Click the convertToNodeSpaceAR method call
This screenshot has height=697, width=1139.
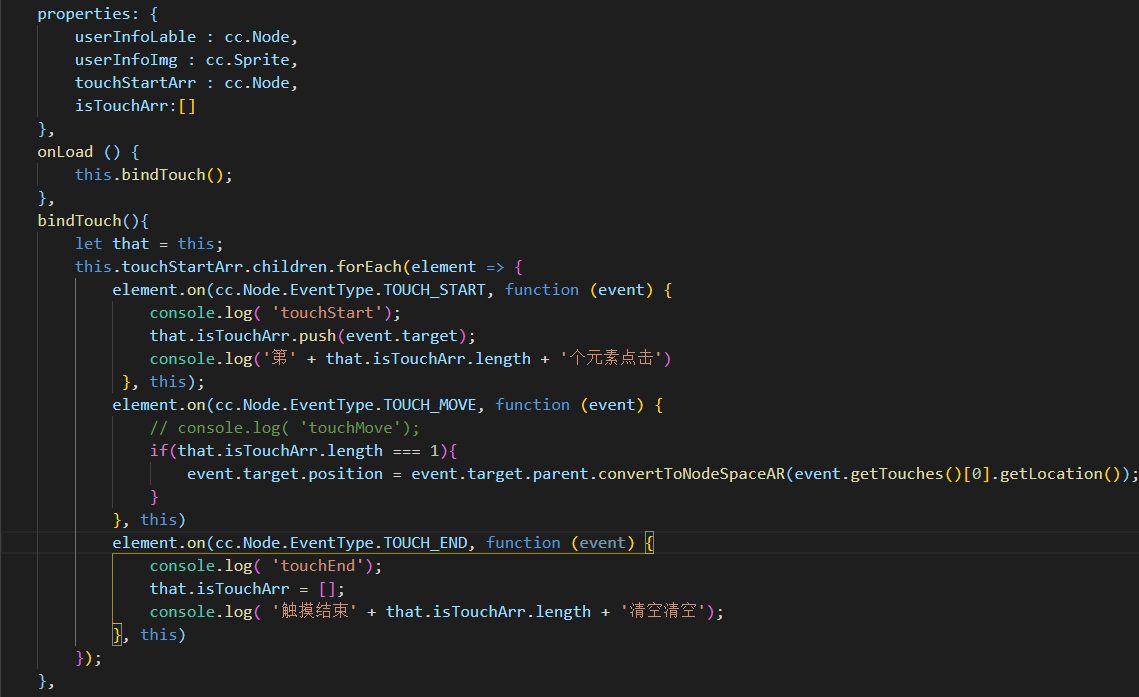(x=691, y=474)
